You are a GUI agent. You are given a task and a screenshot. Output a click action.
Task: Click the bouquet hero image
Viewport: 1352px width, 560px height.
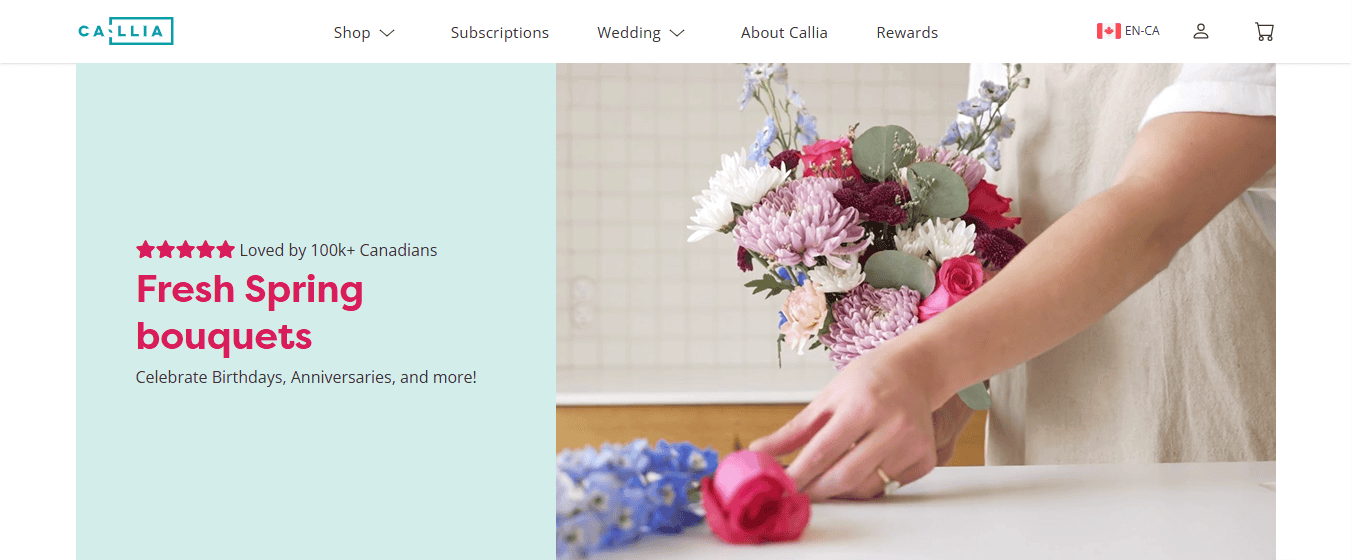click(x=915, y=311)
